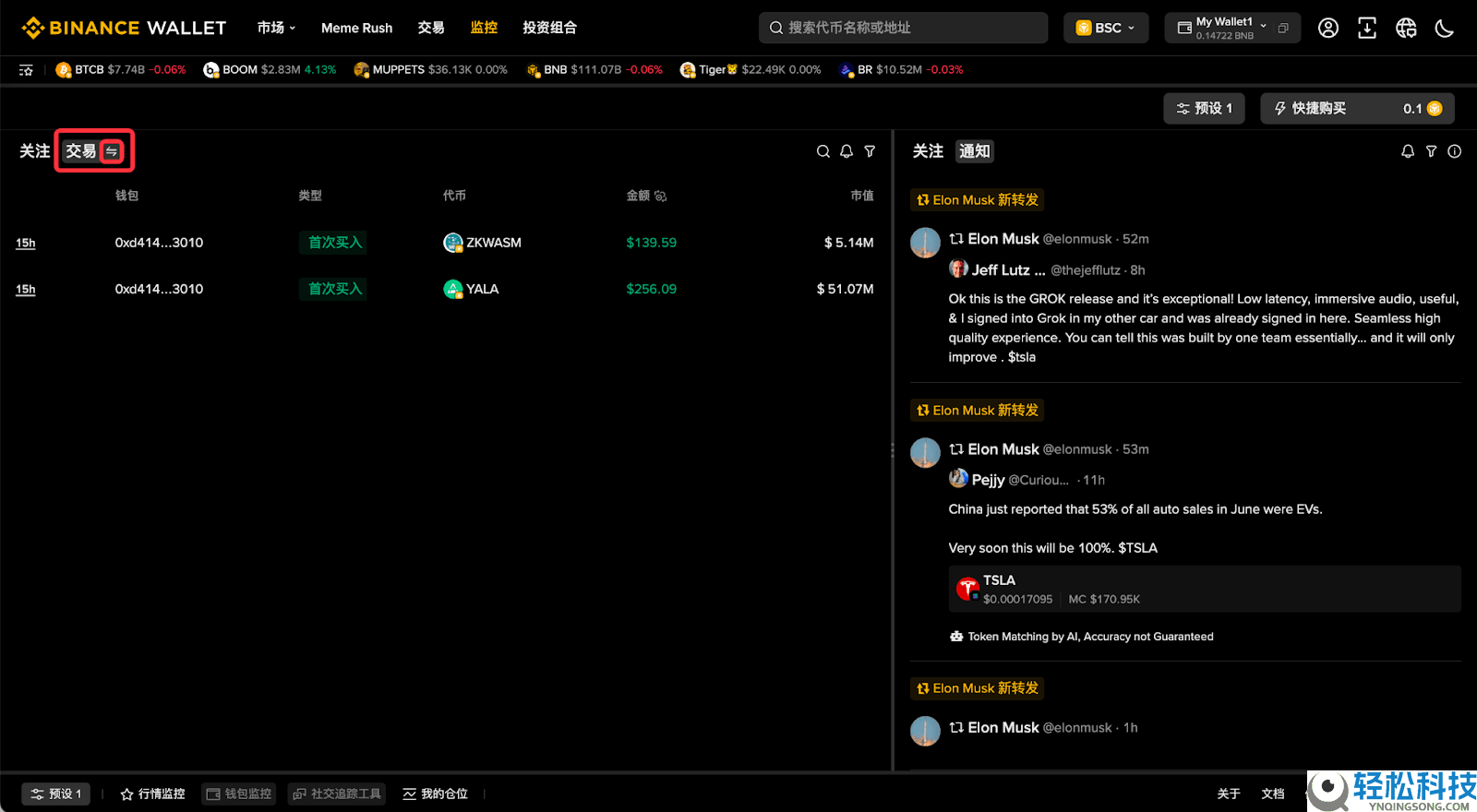Switch to the 通知 tab
The width and height of the screenshot is (1477, 812).
pos(974,151)
